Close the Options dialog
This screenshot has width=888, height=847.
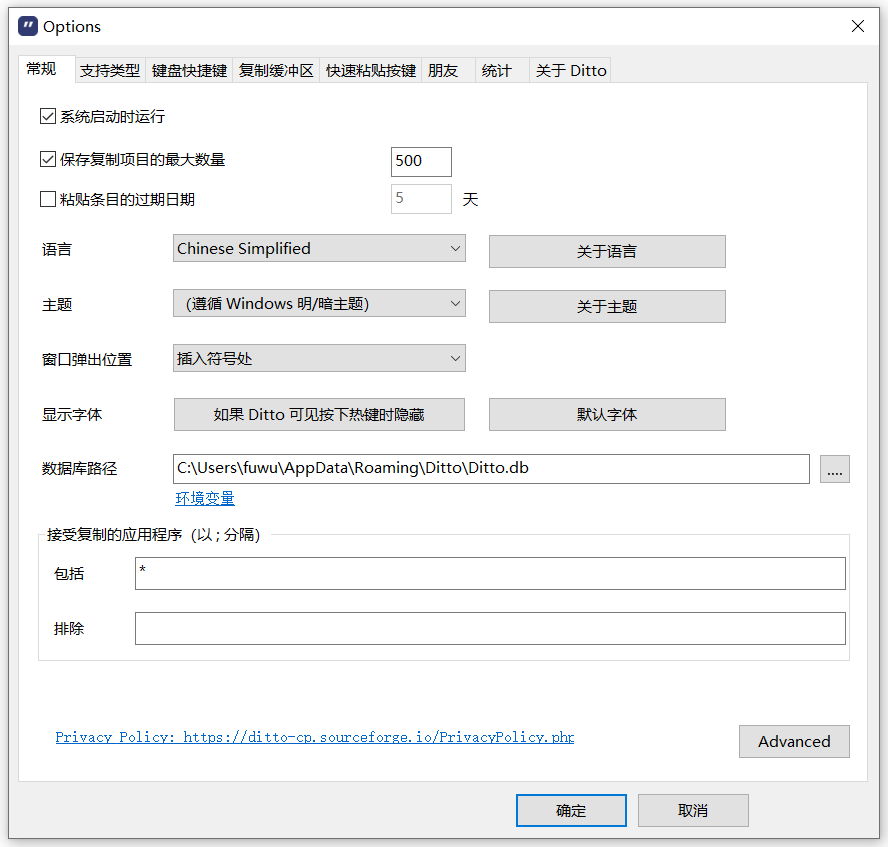(x=857, y=26)
